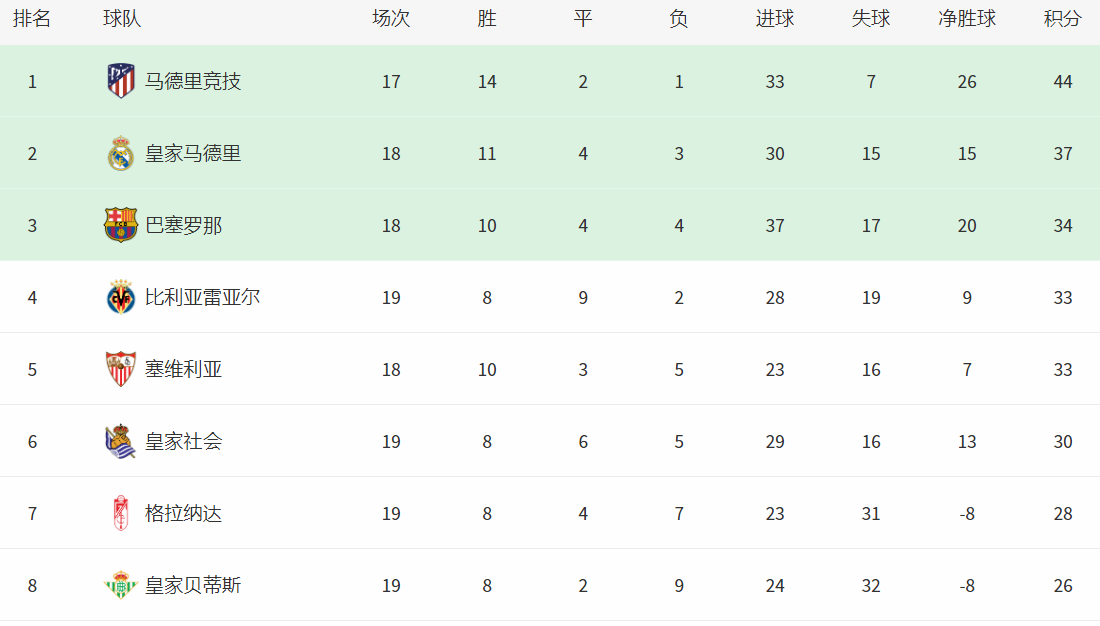This screenshot has width=1100, height=626.
Task: Click the 积分 column header
Action: point(1062,19)
